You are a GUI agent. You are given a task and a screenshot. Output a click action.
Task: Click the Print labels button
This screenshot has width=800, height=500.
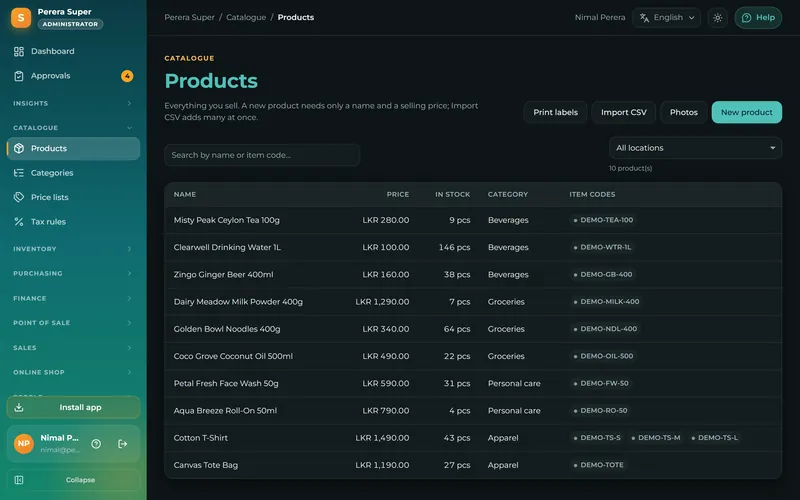(x=555, y=112)
